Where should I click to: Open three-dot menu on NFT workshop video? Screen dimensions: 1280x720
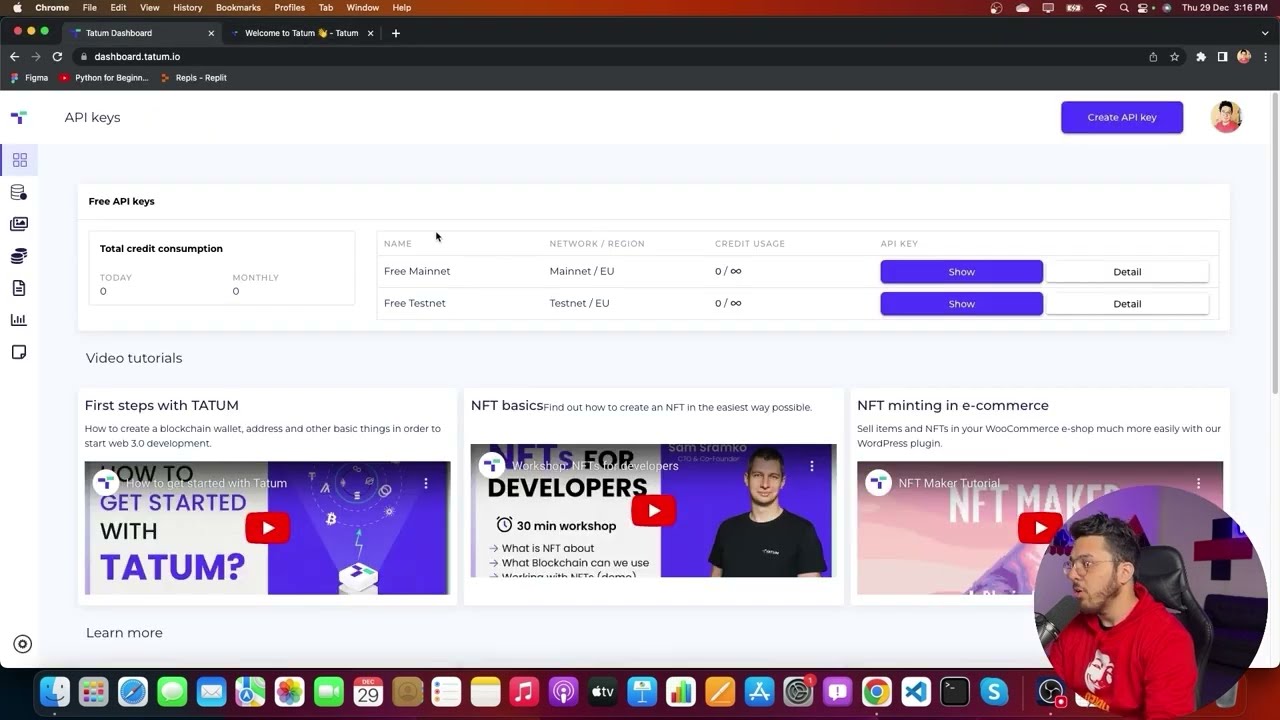point(812,466)
